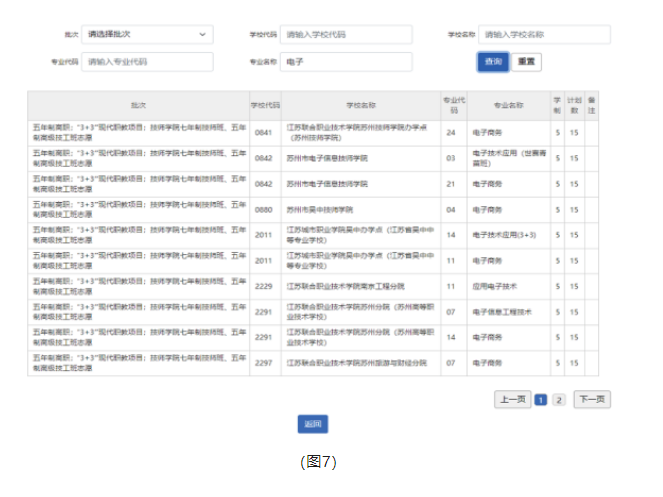
Task: Click the 电子信息工程技术 major cell
Action: click(502, 313)
